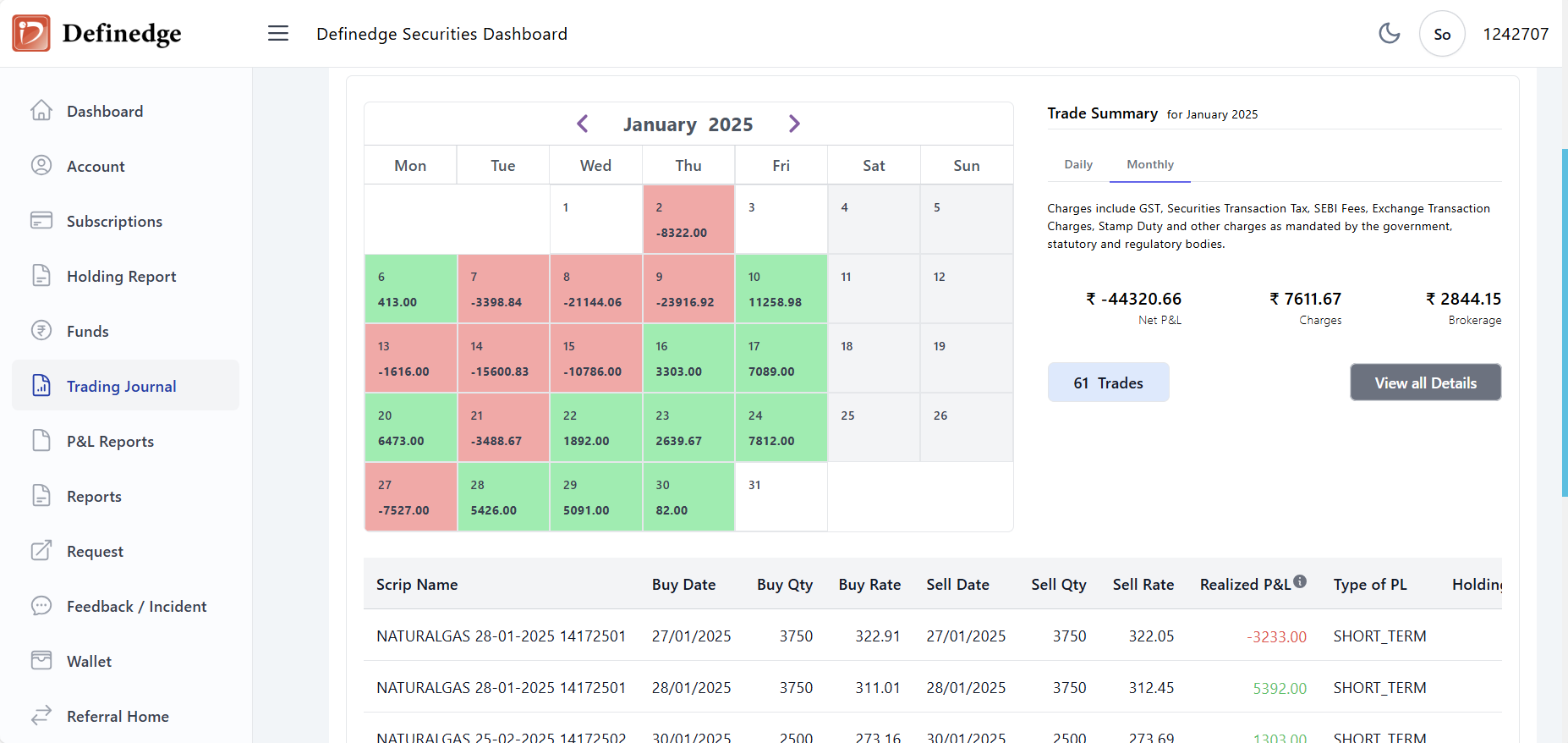1568x743 pixels.
Task: Click the P&L Reports file icon
Action: click(x=41, y=441)
